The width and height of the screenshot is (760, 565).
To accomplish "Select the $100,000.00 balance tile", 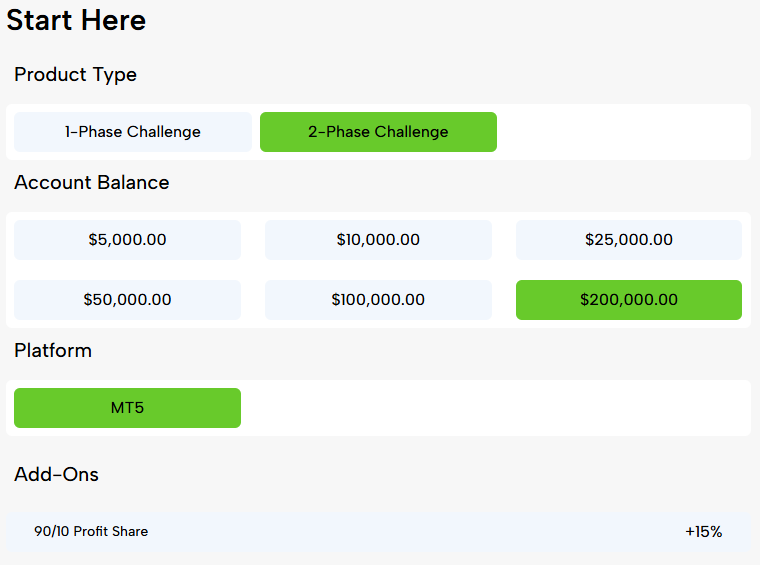I will pyautogui.click(x=378, y=300).
